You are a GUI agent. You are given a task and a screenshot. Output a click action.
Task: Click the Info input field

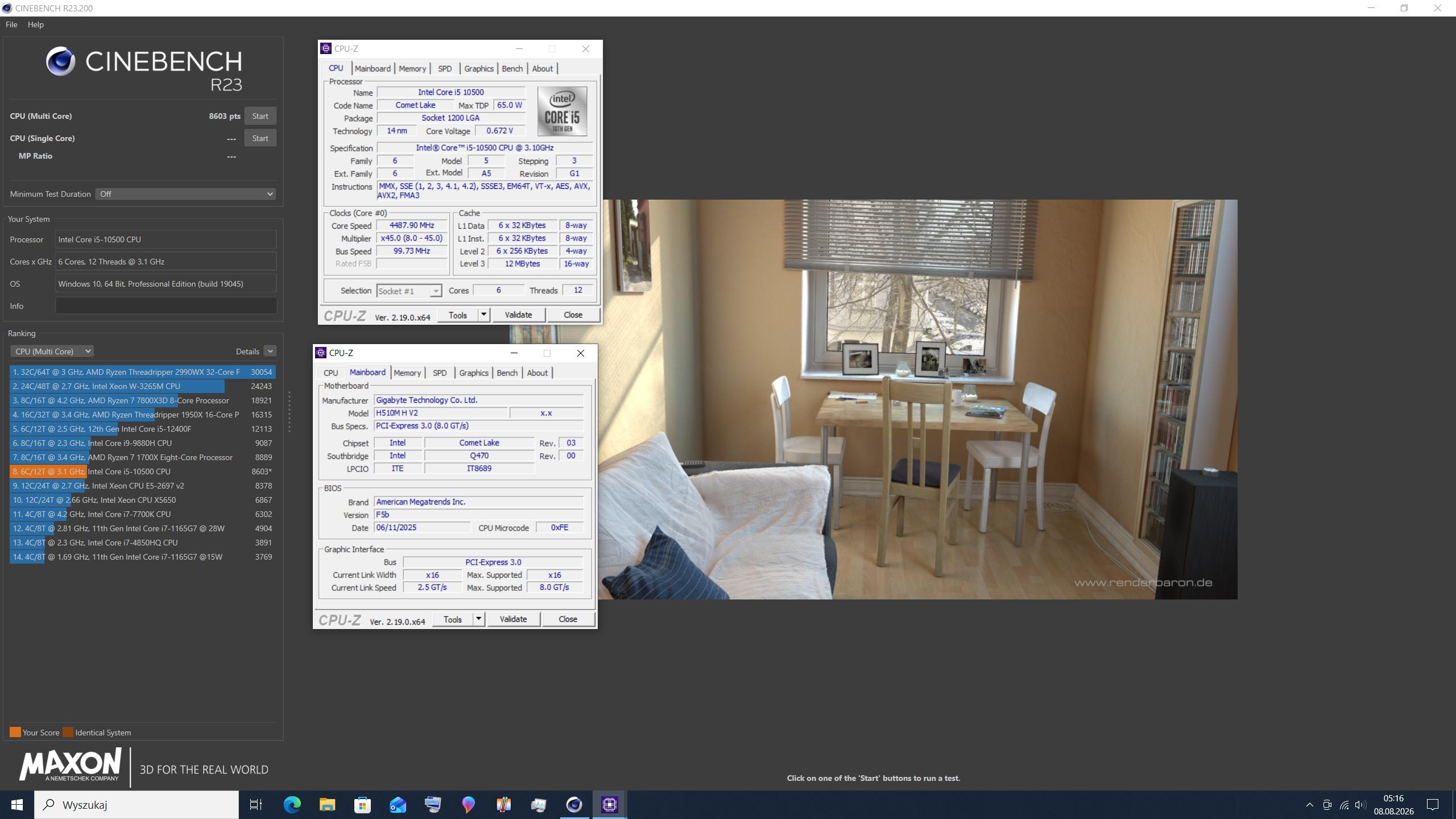[166, 306]
